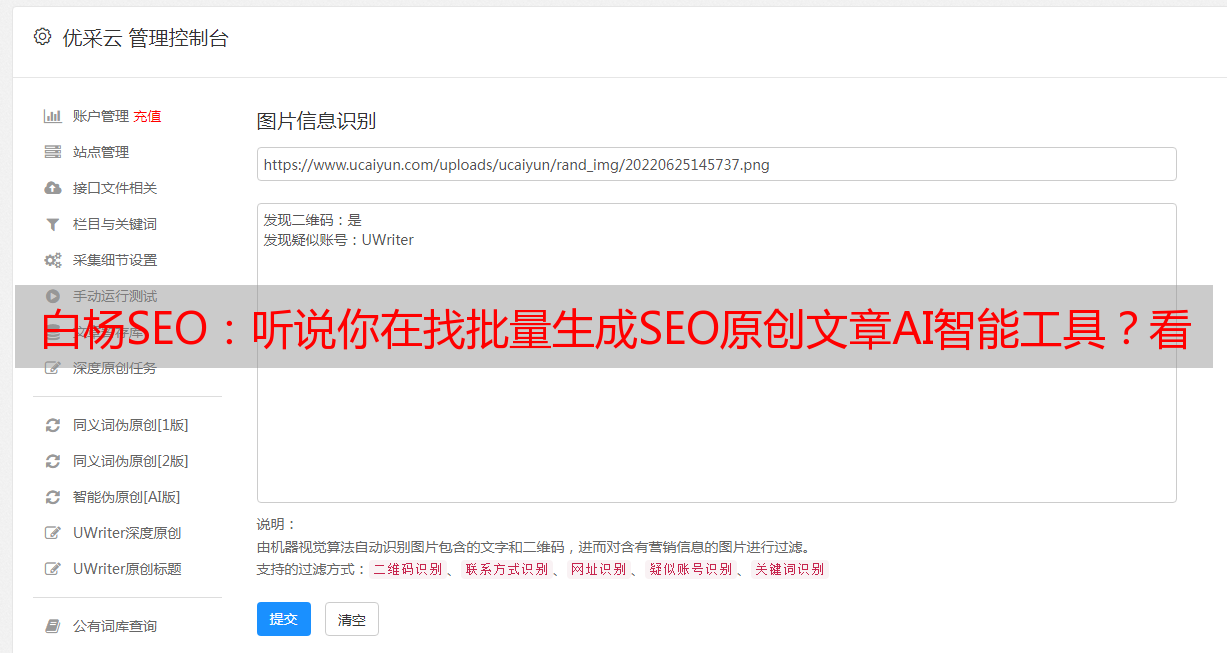1227x653 pixels.
Task: Click the gear icon beside 优采云 管理控制台
Action: pos(42,37)
